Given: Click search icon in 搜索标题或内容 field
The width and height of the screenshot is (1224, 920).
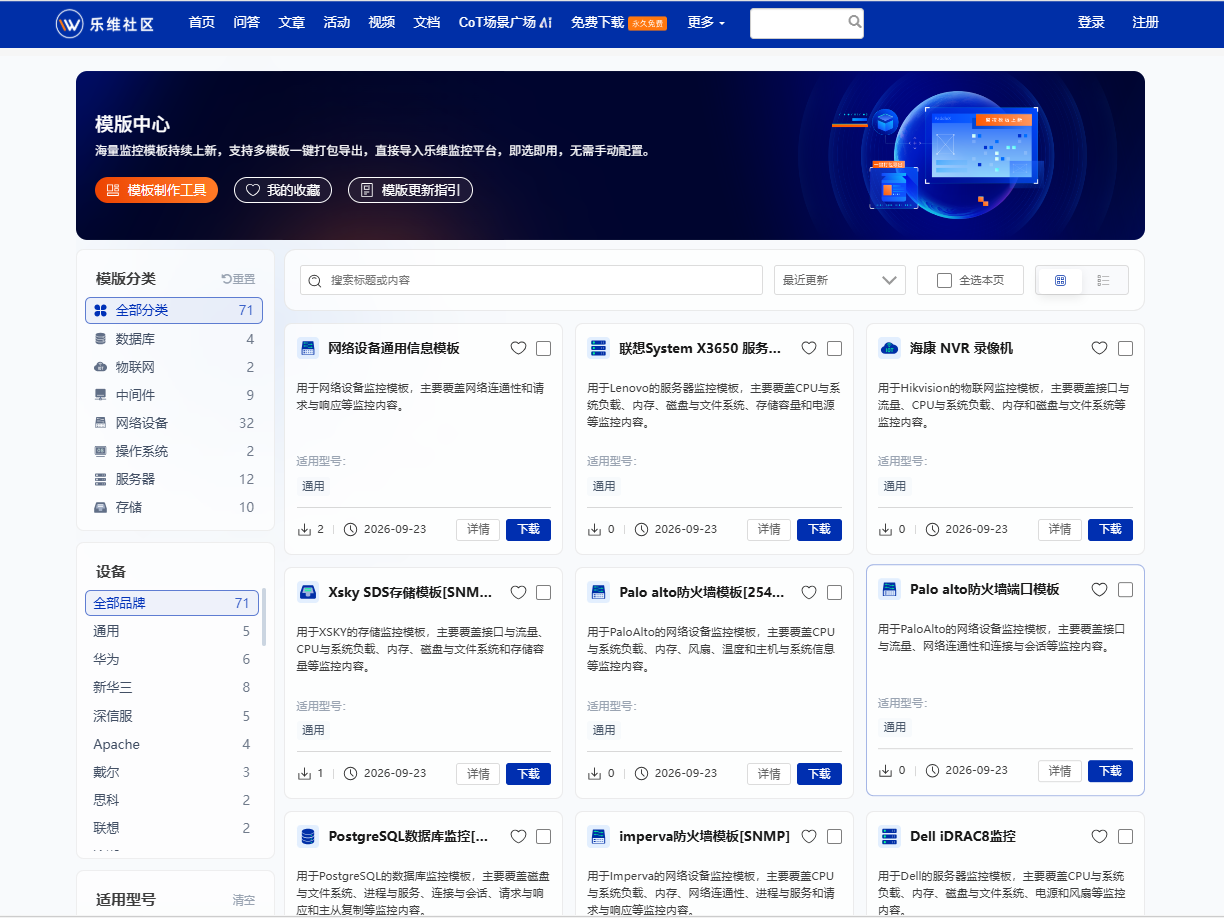Looking at the screenshot, I should (316, 280).
